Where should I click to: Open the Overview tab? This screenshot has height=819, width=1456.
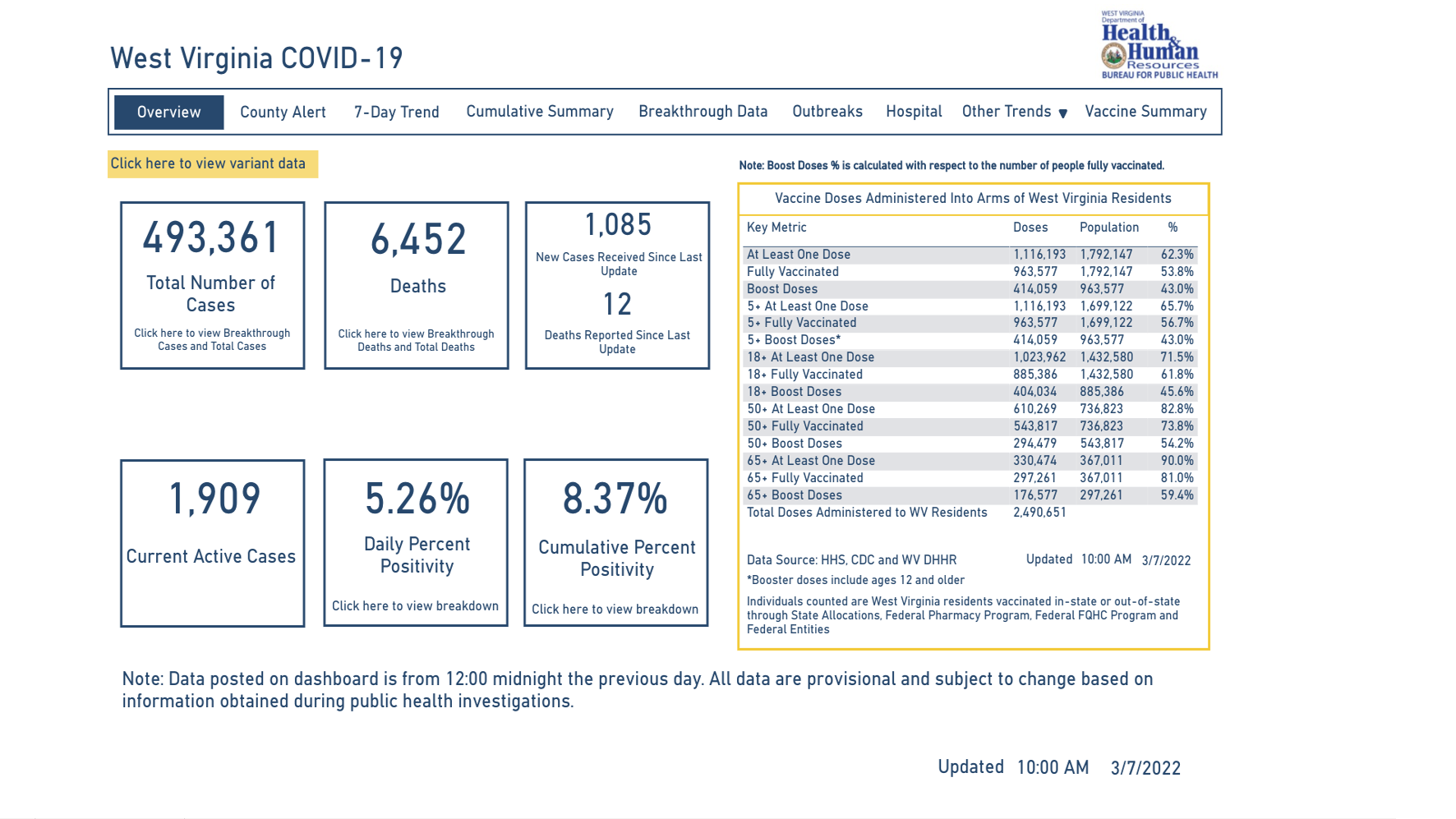pos(168,113)
